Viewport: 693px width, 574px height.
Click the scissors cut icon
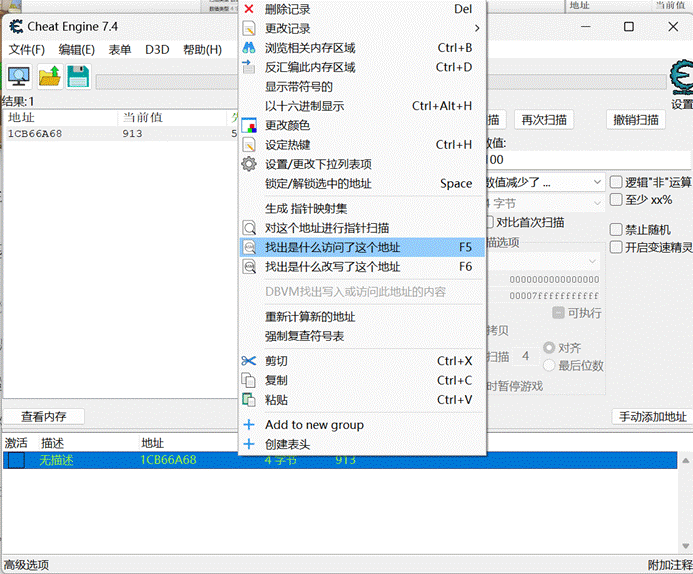click(x=249, y=361)
